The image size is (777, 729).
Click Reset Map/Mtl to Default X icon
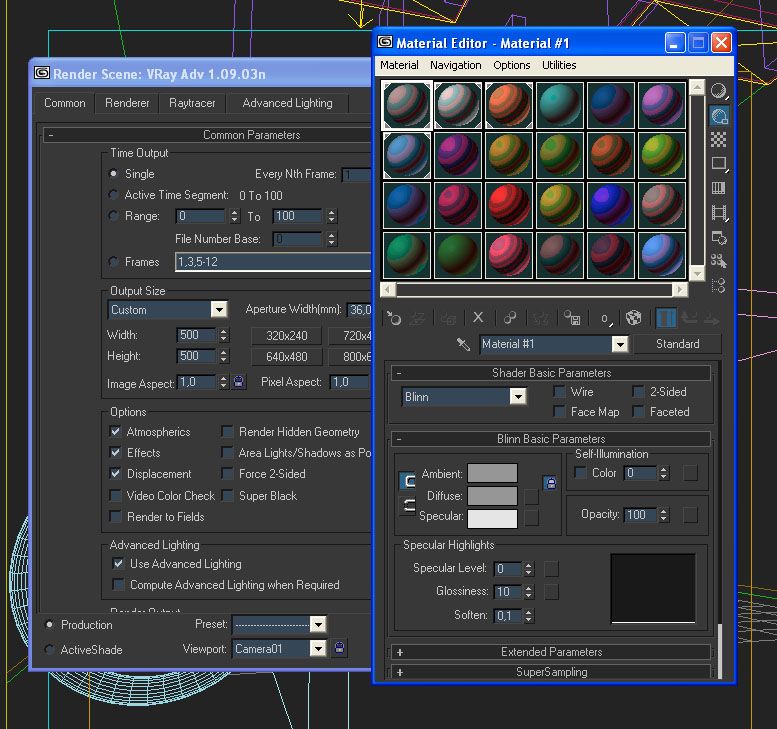(478, 318)
